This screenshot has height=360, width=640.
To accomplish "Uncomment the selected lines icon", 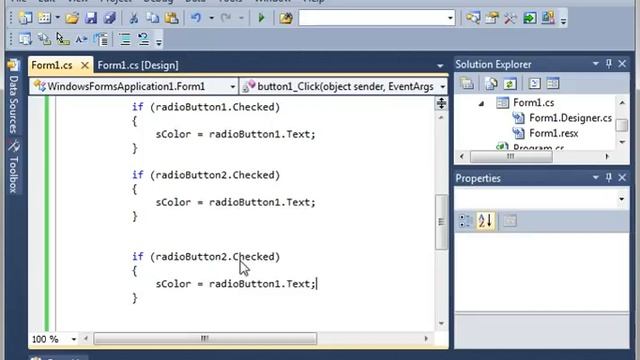I will [x=144, y=40].
